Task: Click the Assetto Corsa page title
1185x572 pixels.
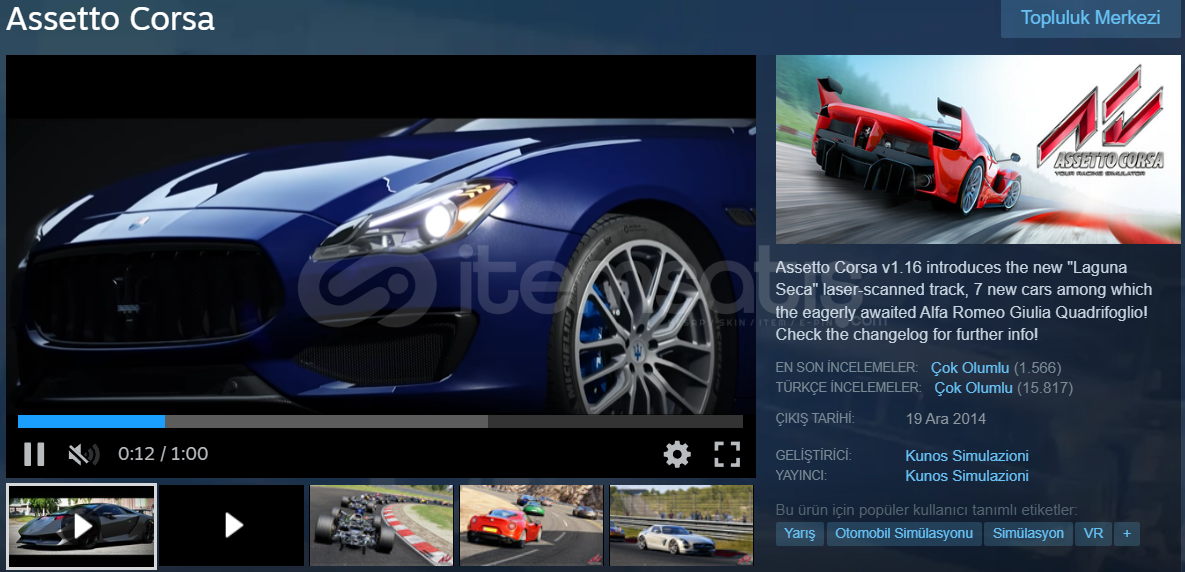Action: coord(110,20)
